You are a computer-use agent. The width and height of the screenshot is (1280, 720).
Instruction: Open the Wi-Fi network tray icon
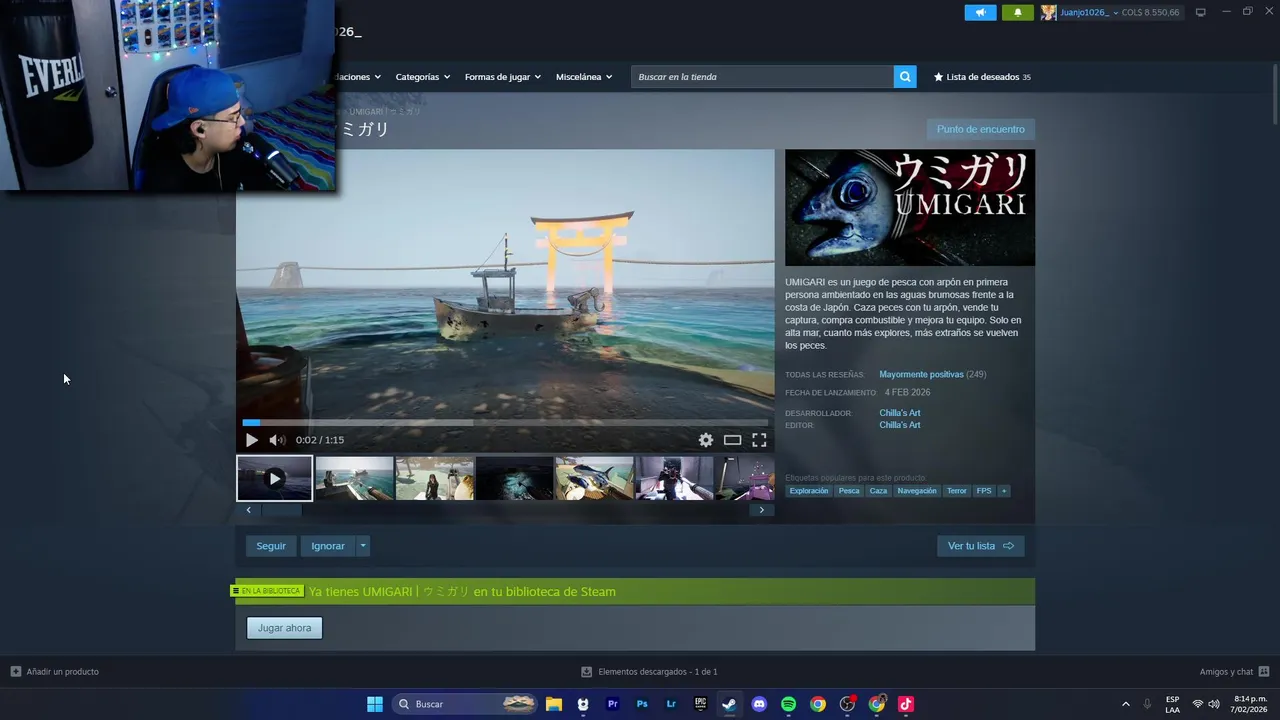point(1198,704)
